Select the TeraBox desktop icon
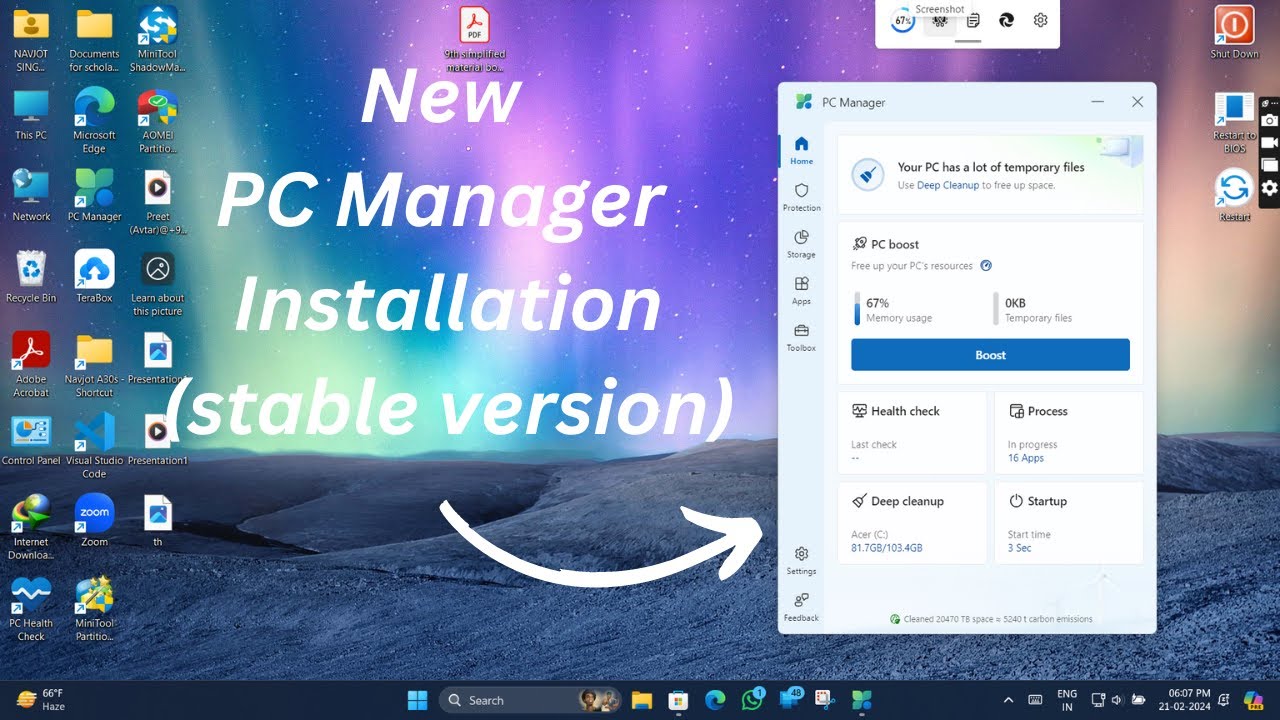Image resolution: width=1280 pixels, height=720 pixels. (x=94, y=276)
